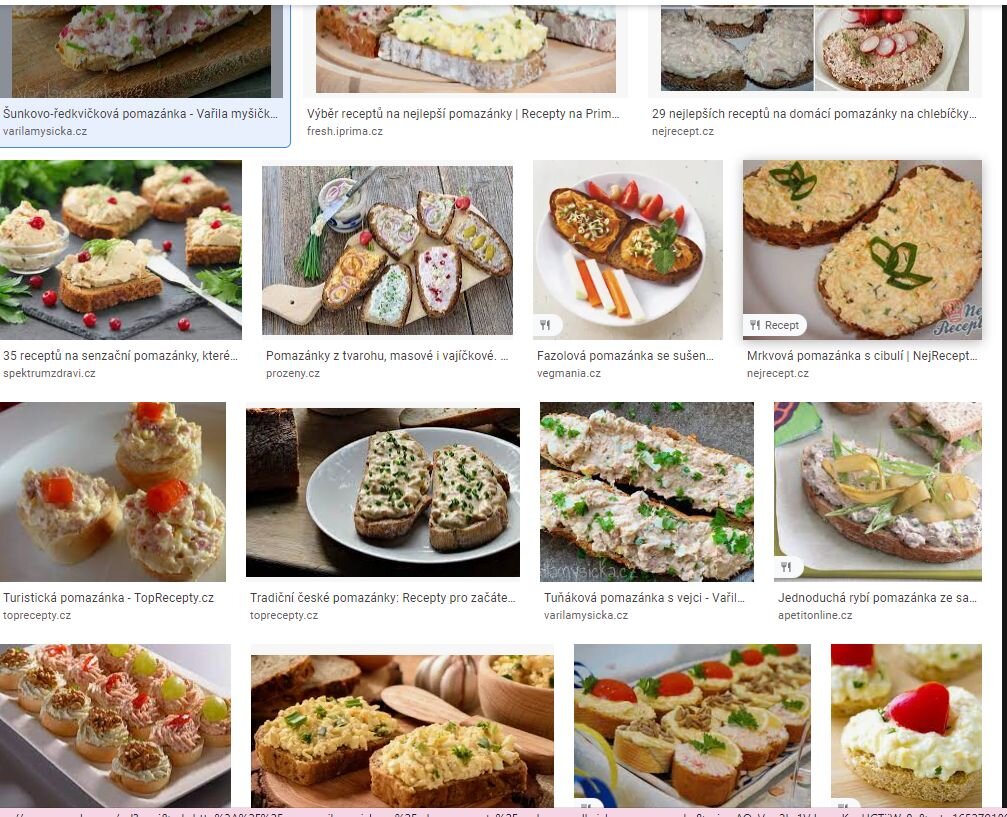Open the Turistická pomazánka image
The image size is (1007, 817).
tap(113, 491)
